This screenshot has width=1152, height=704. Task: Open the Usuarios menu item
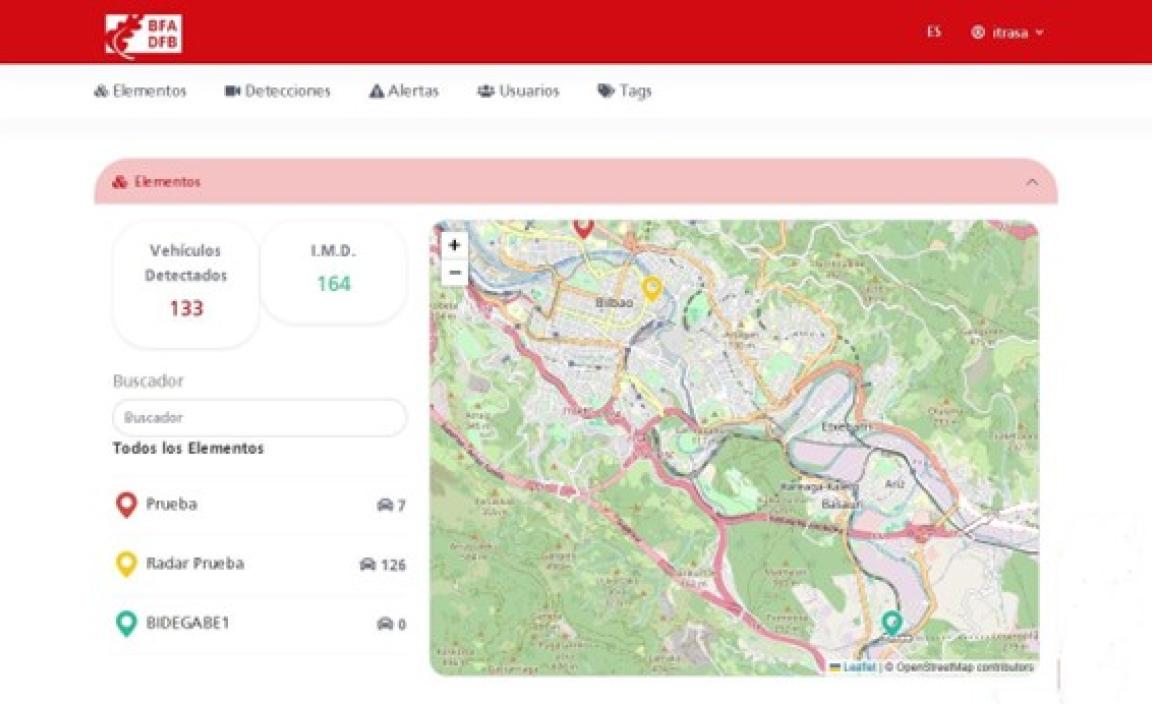pyautogui.click(x=519, y=91)
